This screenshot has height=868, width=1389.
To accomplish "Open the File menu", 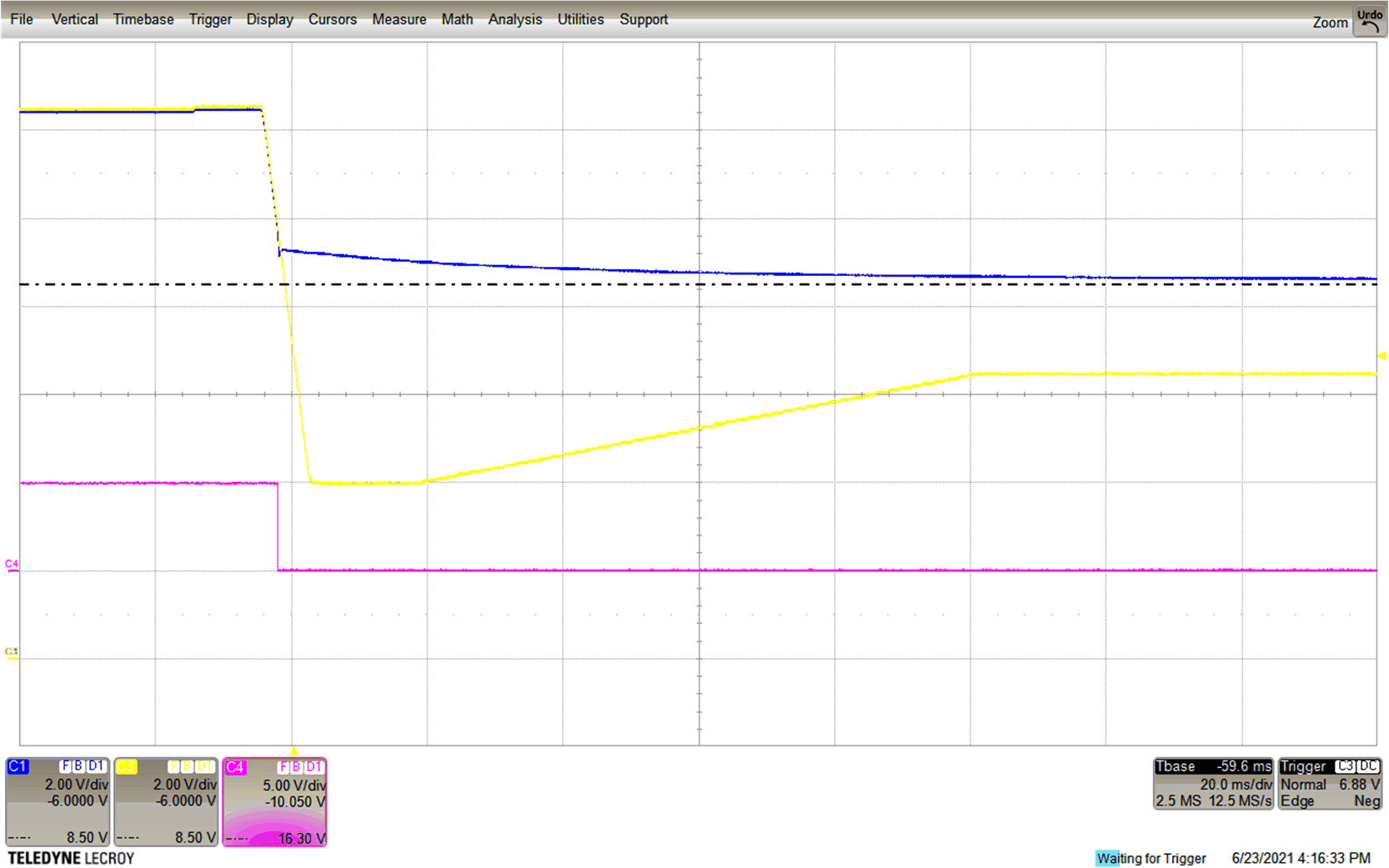I will coord(22,19).
